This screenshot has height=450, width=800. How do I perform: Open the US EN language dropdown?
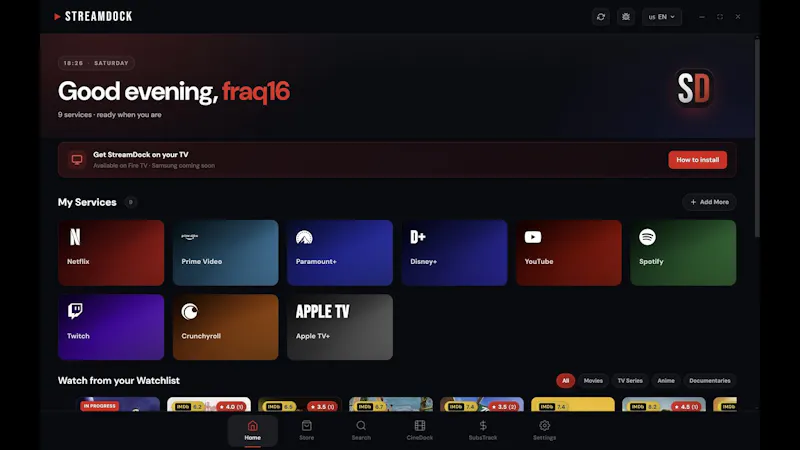coord(662,17)
